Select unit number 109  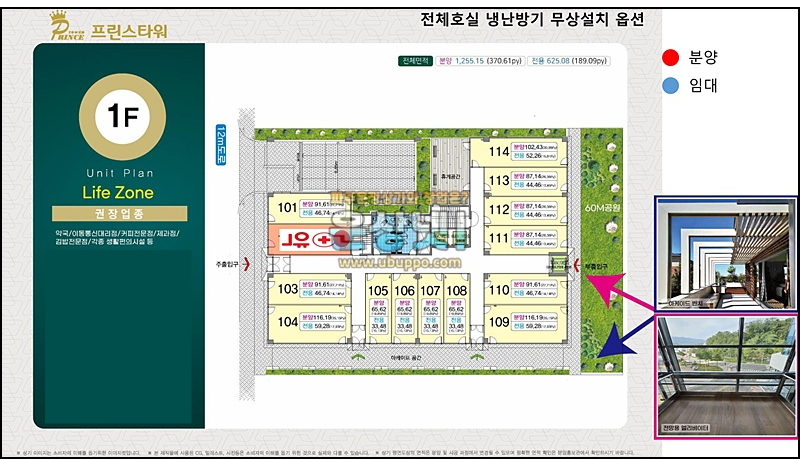coord(499,322)
